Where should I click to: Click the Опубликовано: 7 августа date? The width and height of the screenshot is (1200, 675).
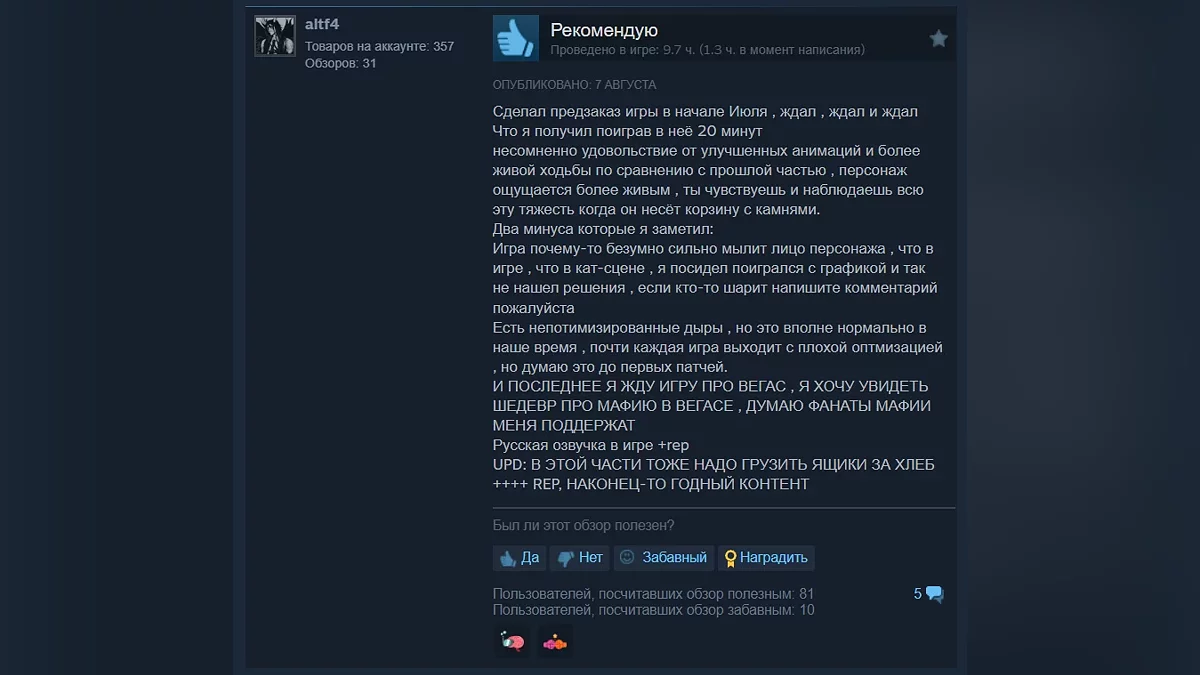574,85
